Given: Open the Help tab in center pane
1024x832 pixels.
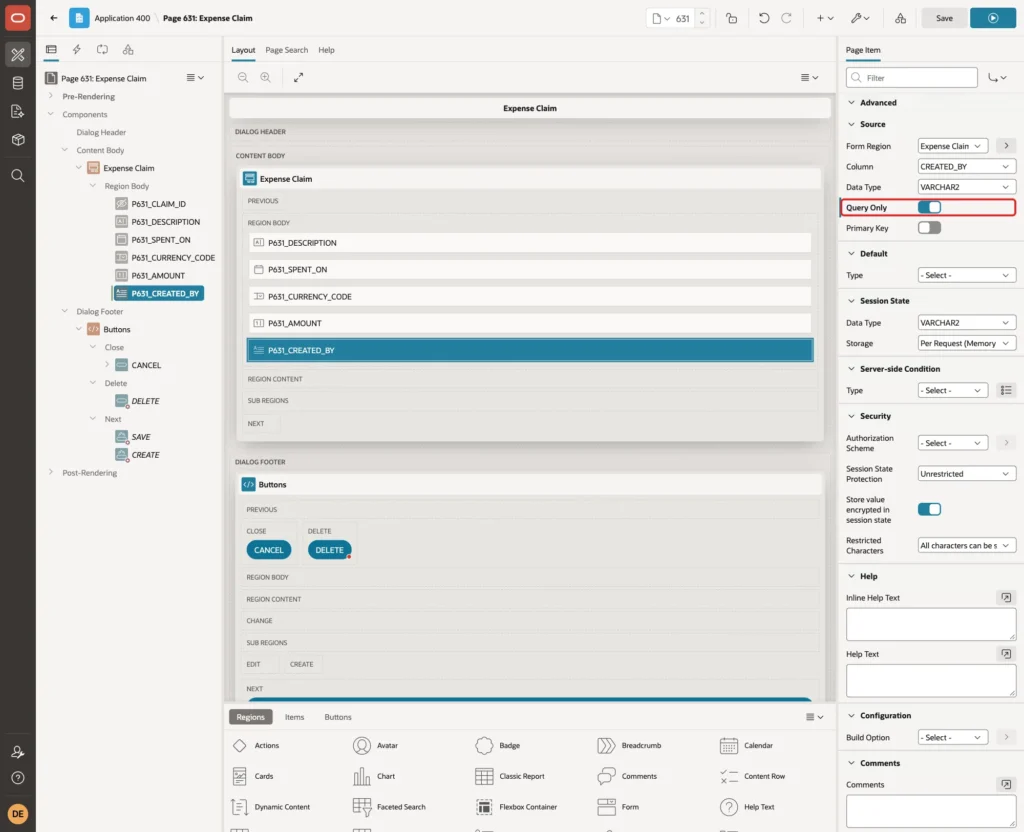Looking at the screenshot, I should [326, 50].
